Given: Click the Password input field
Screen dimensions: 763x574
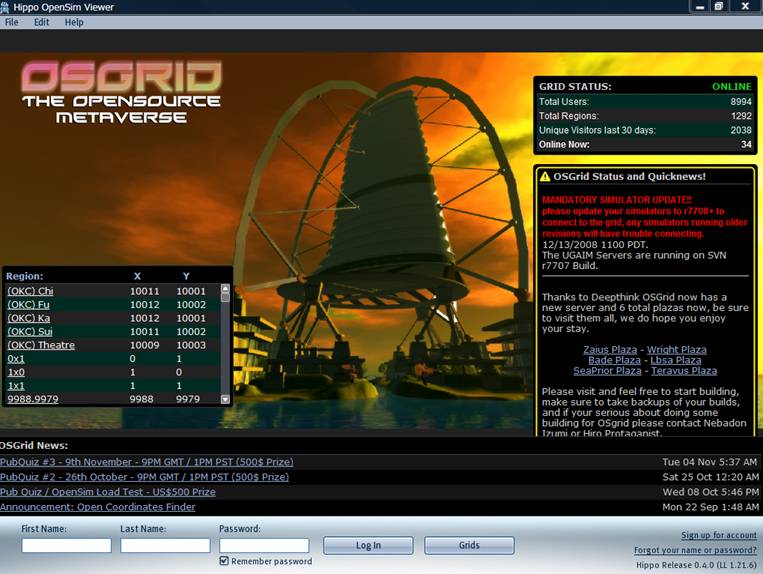Looking at the screenshot, I should point(264,545).
